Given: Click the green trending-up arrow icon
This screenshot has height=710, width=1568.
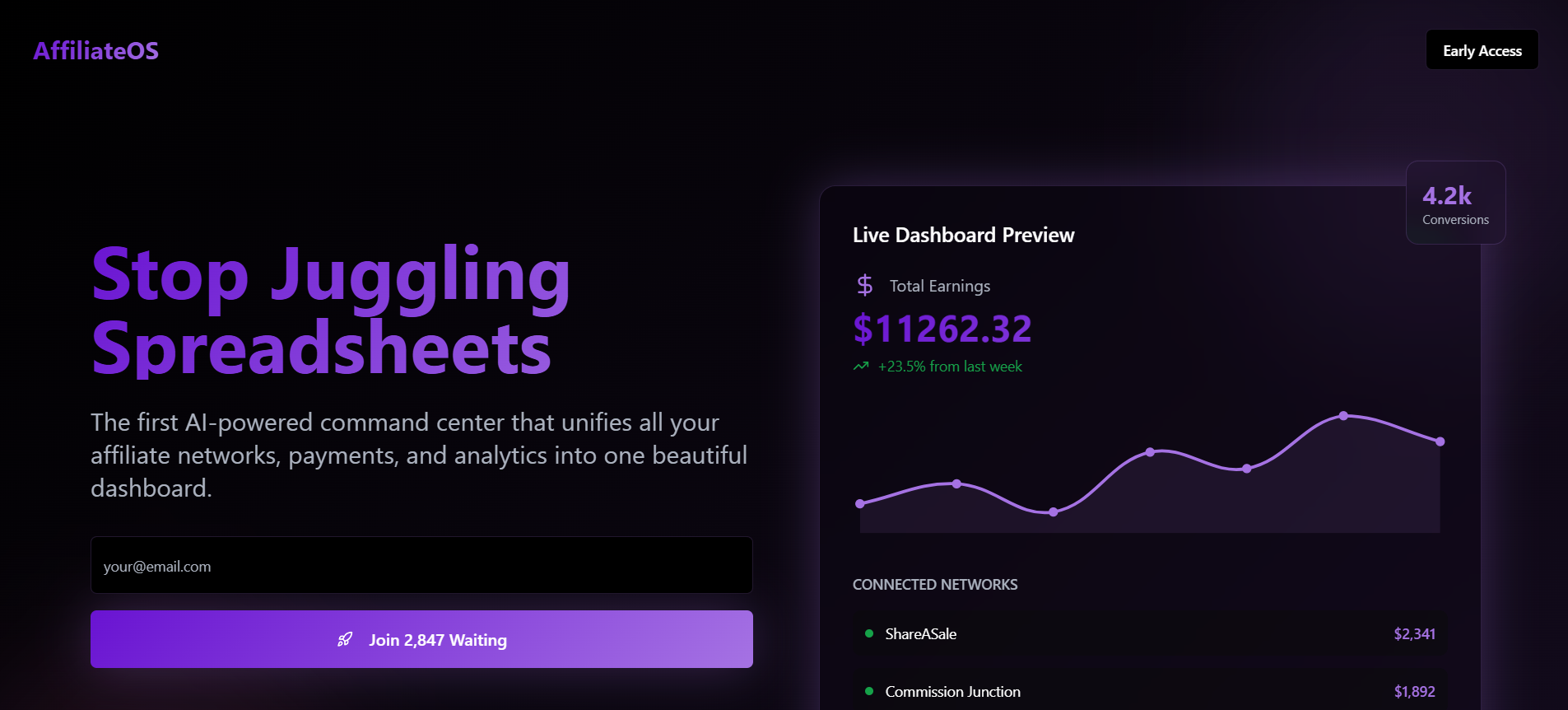Looking at the screenshot, I should point(861,367).
